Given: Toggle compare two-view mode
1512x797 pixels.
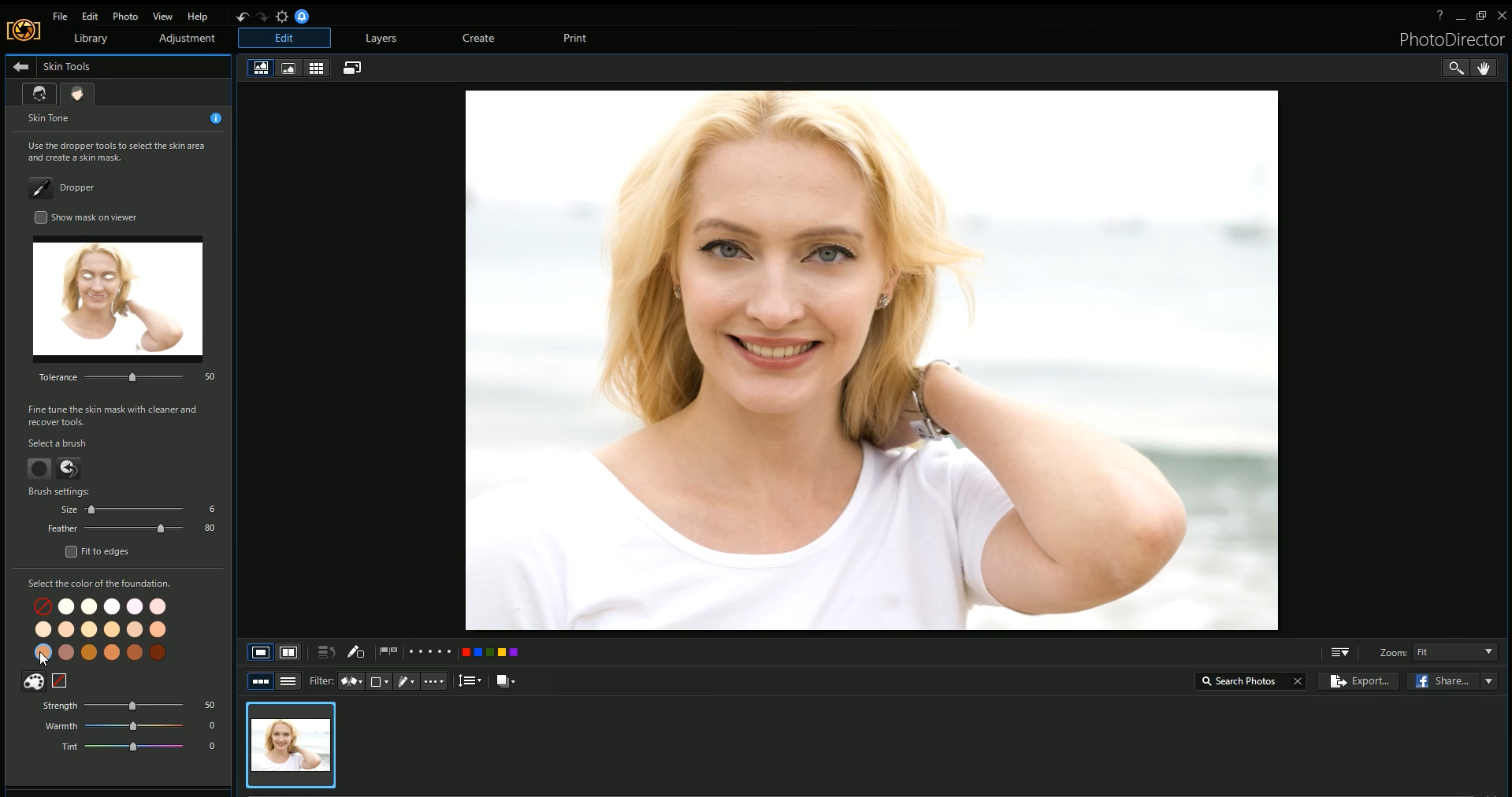Looking at the screenshot, I should (x=288, y=652).
